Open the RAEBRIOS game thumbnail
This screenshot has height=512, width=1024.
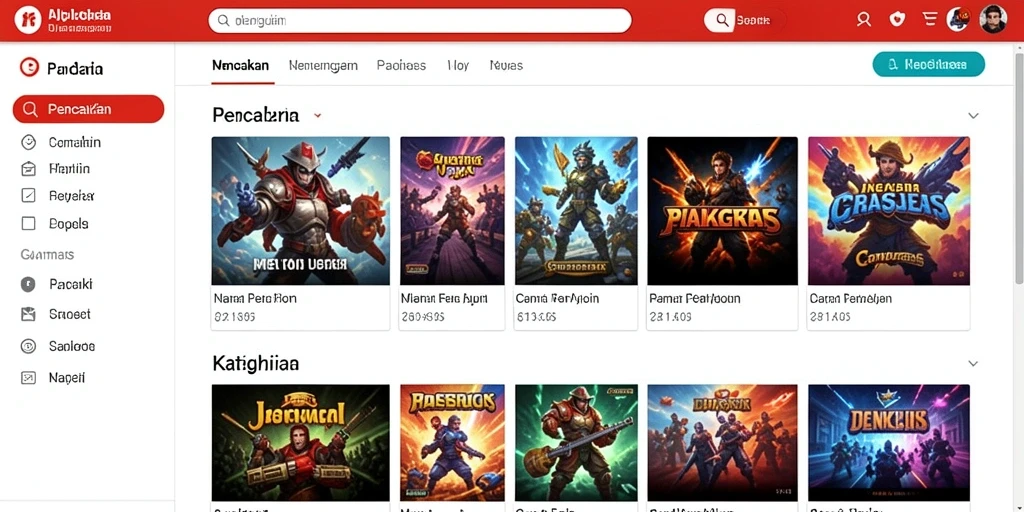[x=452, y=442]
